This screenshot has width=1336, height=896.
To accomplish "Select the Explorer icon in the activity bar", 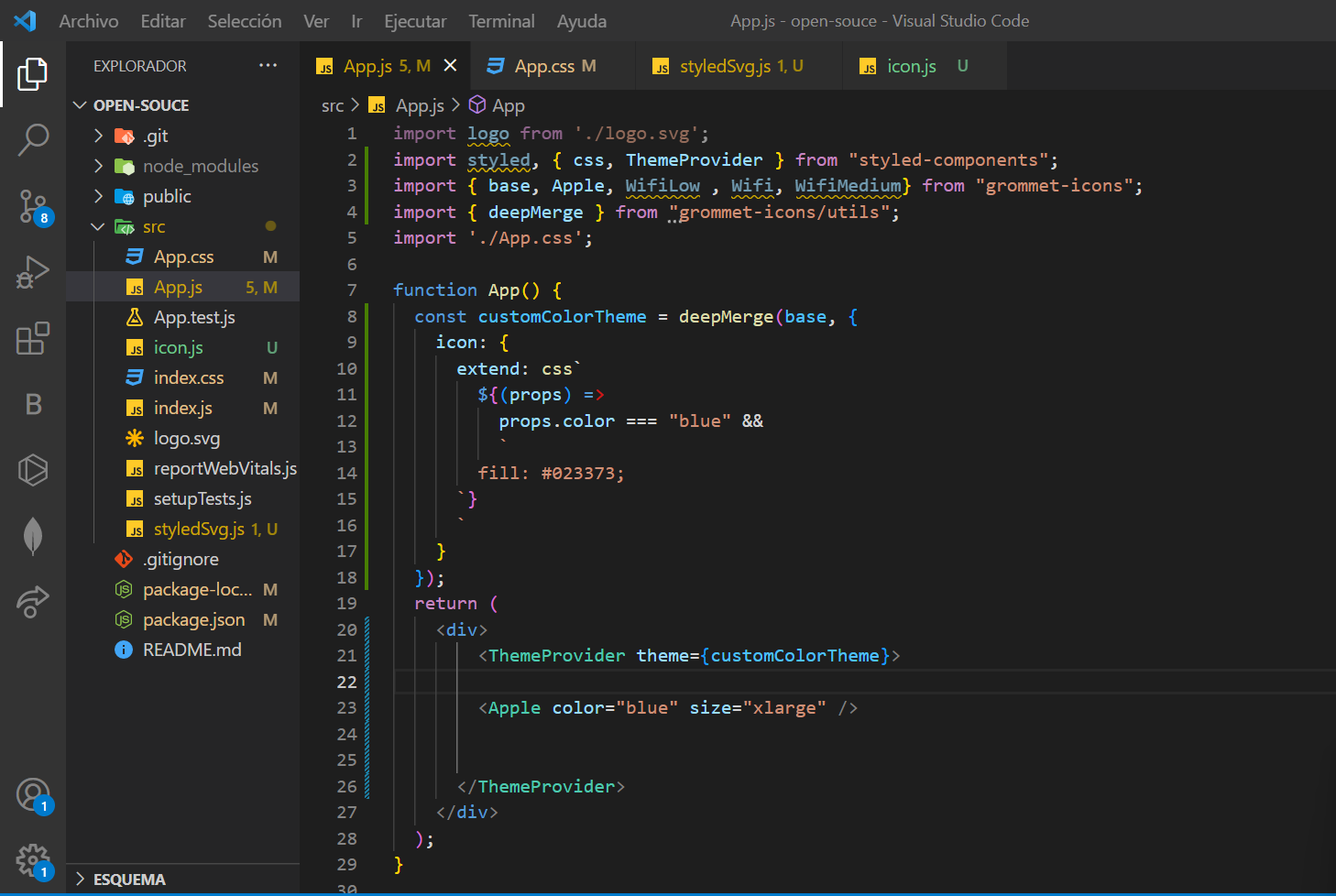I will [34, 74].
